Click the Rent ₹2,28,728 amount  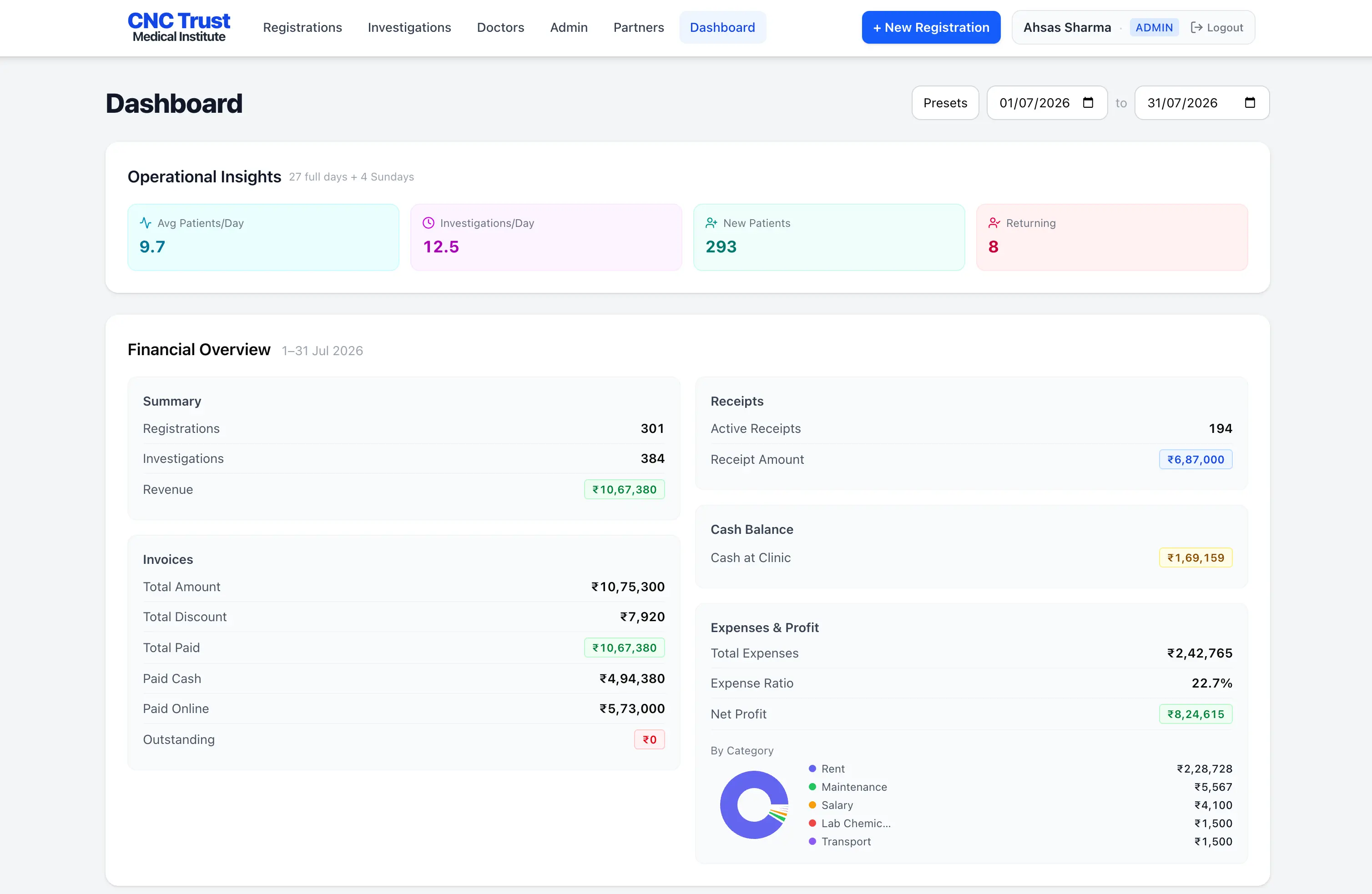coord(1204,768)
